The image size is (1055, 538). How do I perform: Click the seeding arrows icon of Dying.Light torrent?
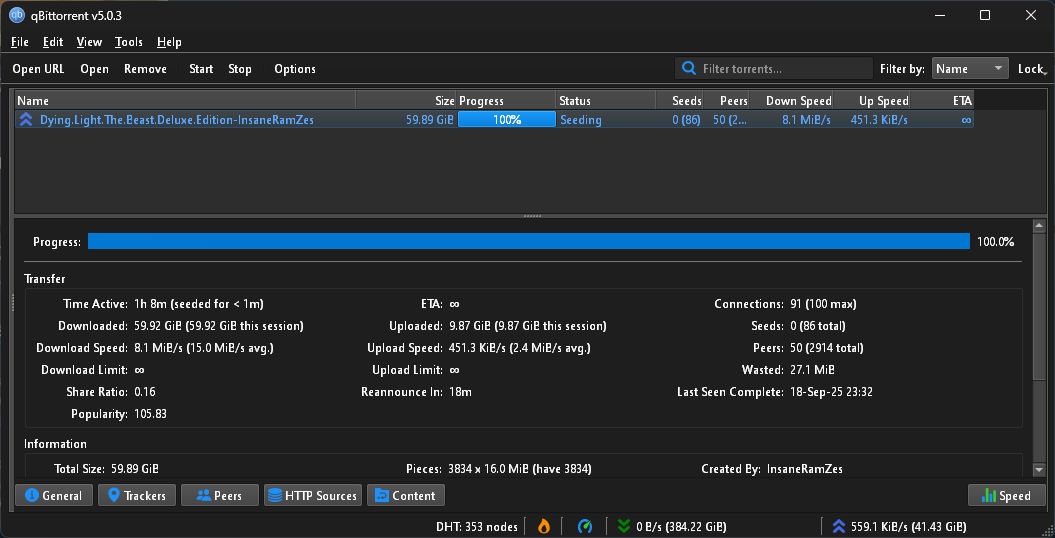tap(26, 120)
